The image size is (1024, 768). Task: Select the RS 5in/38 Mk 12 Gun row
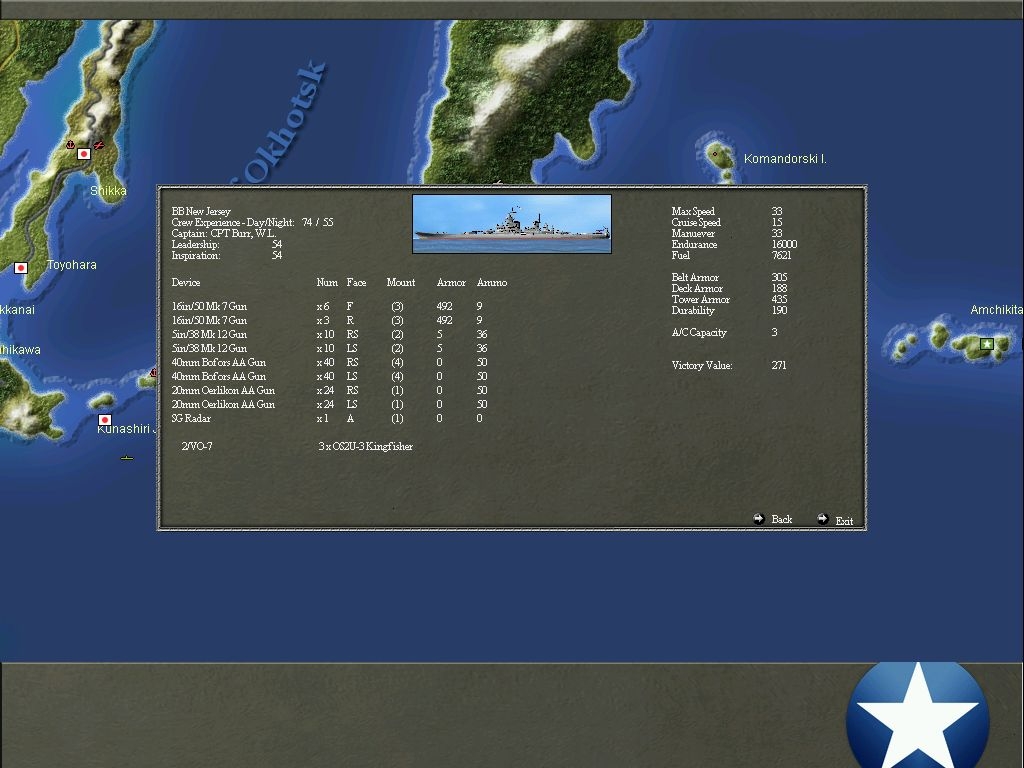click(x=329, y=334)
